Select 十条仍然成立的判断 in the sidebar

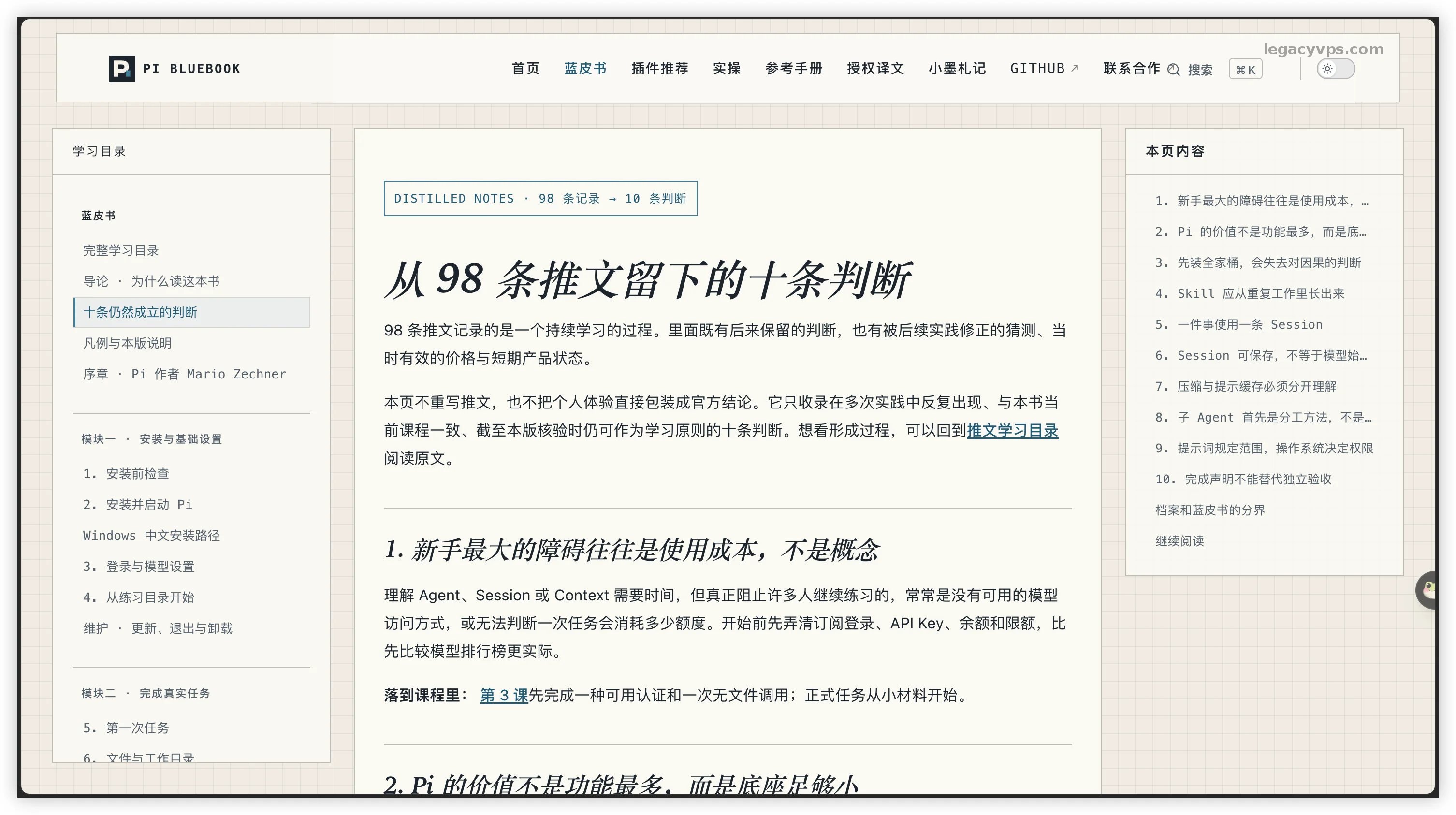(x=191, y=312)
